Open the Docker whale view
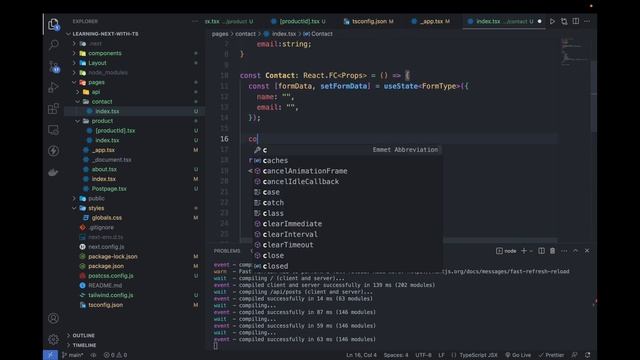 pos(53,172)
